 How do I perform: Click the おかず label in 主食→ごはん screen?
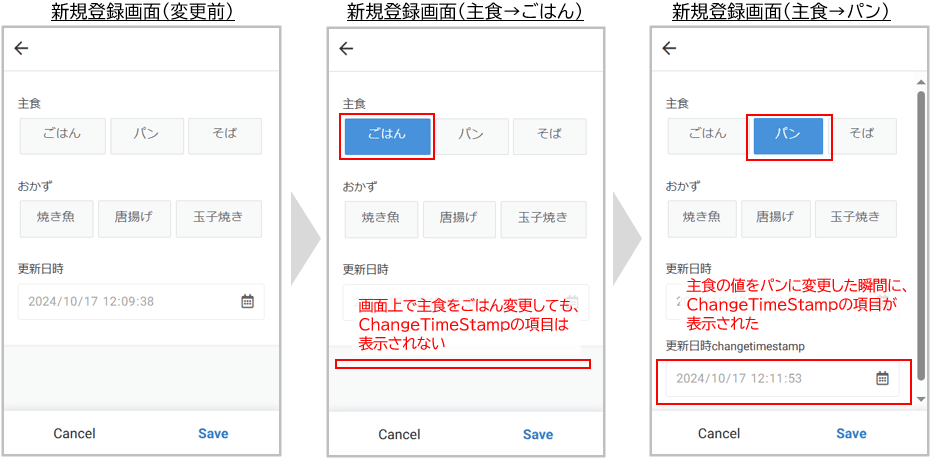[360, 186]
